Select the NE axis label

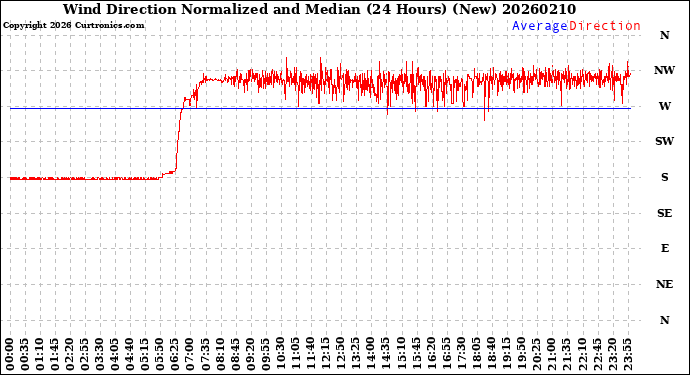click(x=664, y=284)
